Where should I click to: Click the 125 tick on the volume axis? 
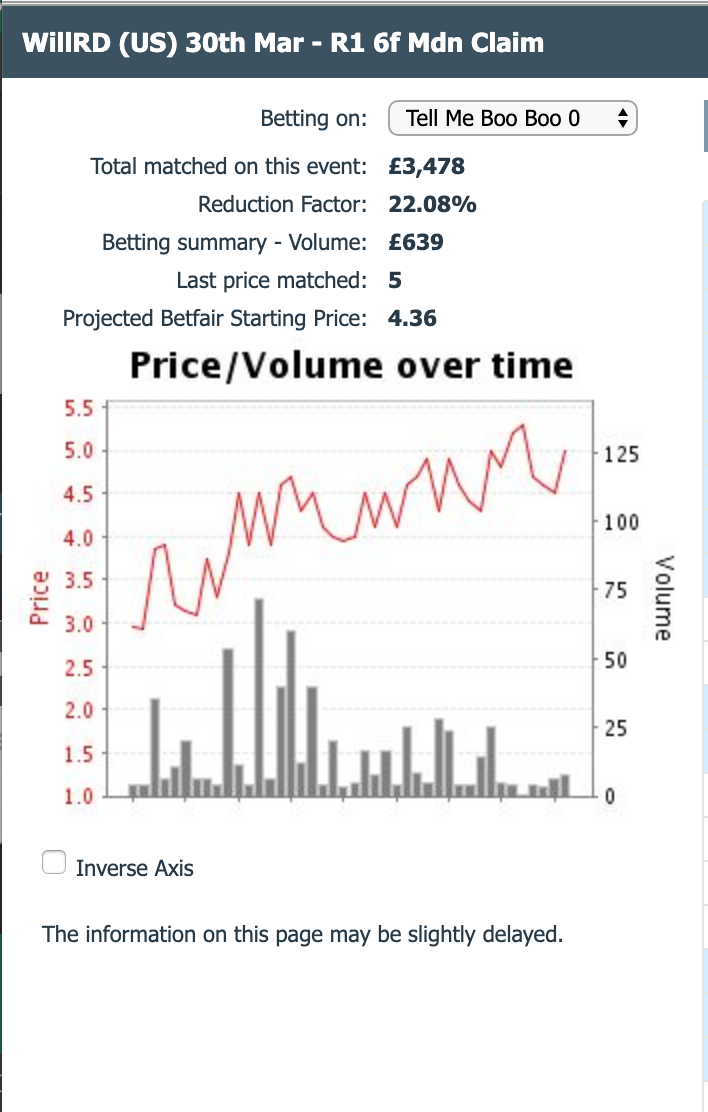pos(621,454)
